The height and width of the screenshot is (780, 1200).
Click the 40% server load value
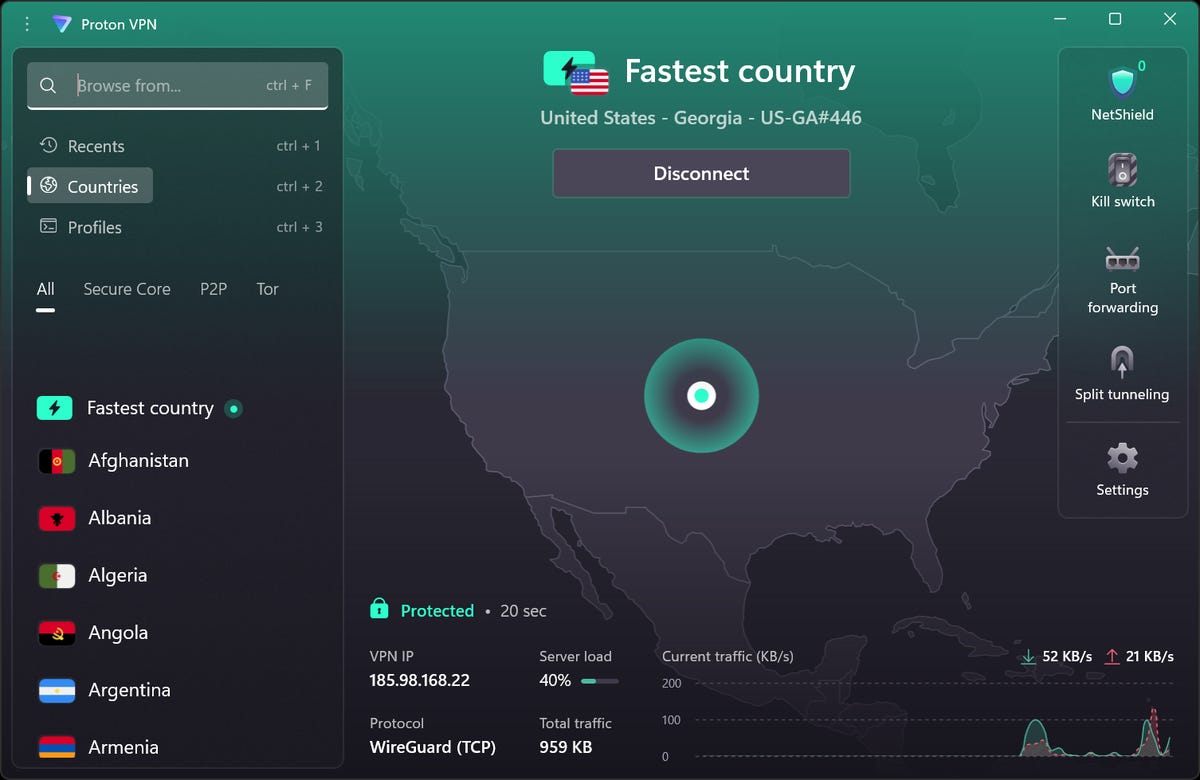pyautogui.click(x=555, y=680)
